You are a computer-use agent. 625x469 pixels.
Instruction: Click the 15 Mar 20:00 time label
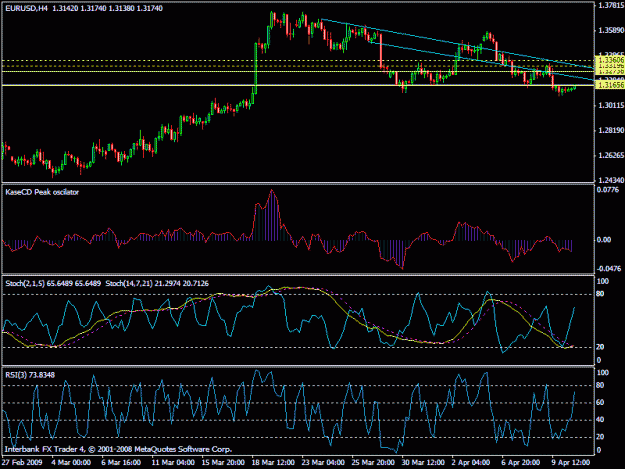223,463
